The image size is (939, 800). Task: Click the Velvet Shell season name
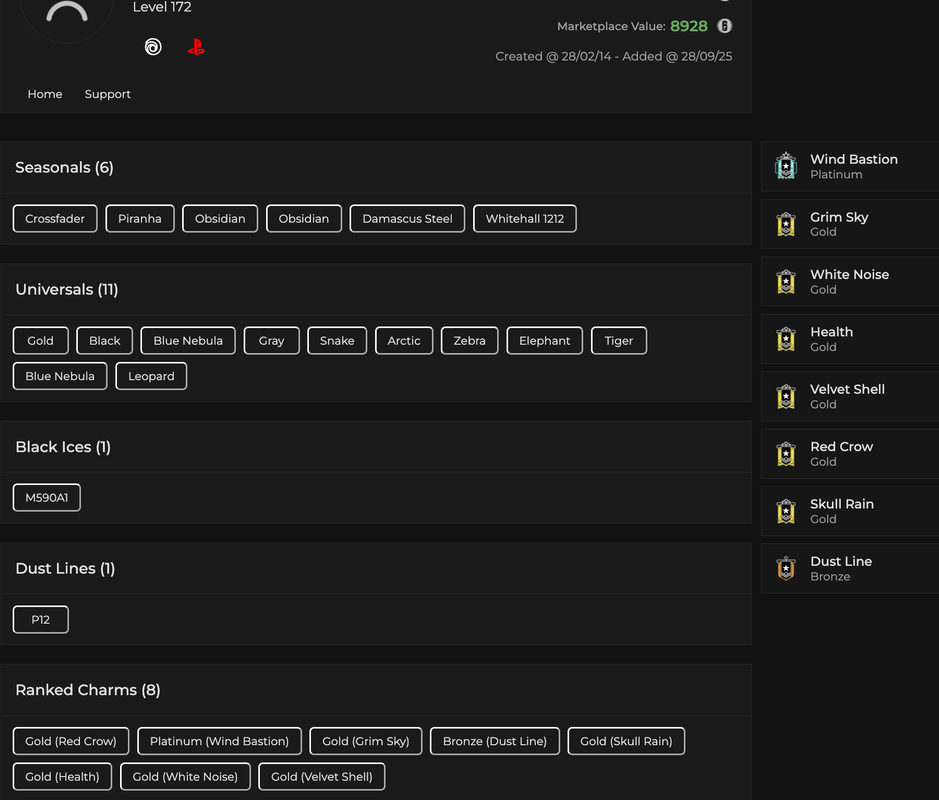click(847, 389)
